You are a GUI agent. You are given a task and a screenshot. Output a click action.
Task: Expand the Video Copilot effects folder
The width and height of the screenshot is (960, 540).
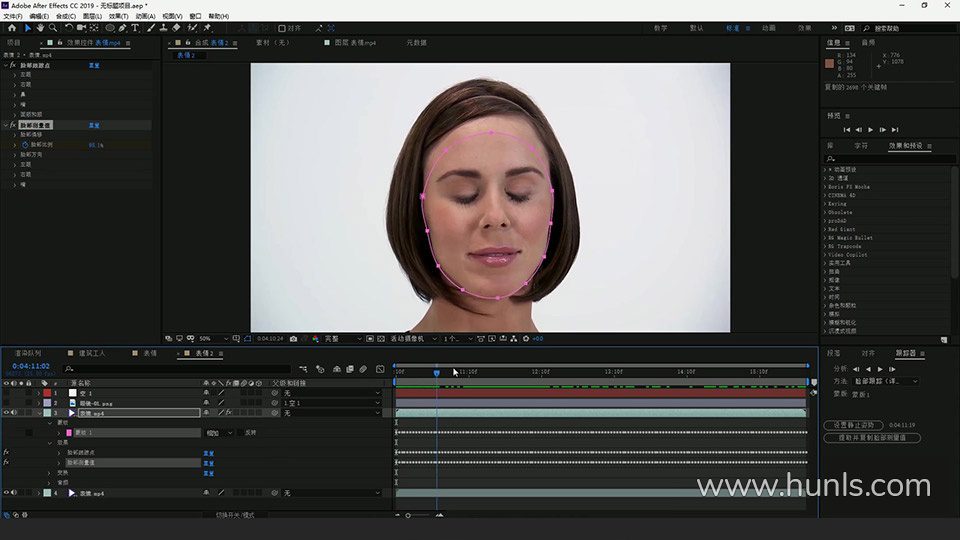pyautogui.click(x=846, y=254)
